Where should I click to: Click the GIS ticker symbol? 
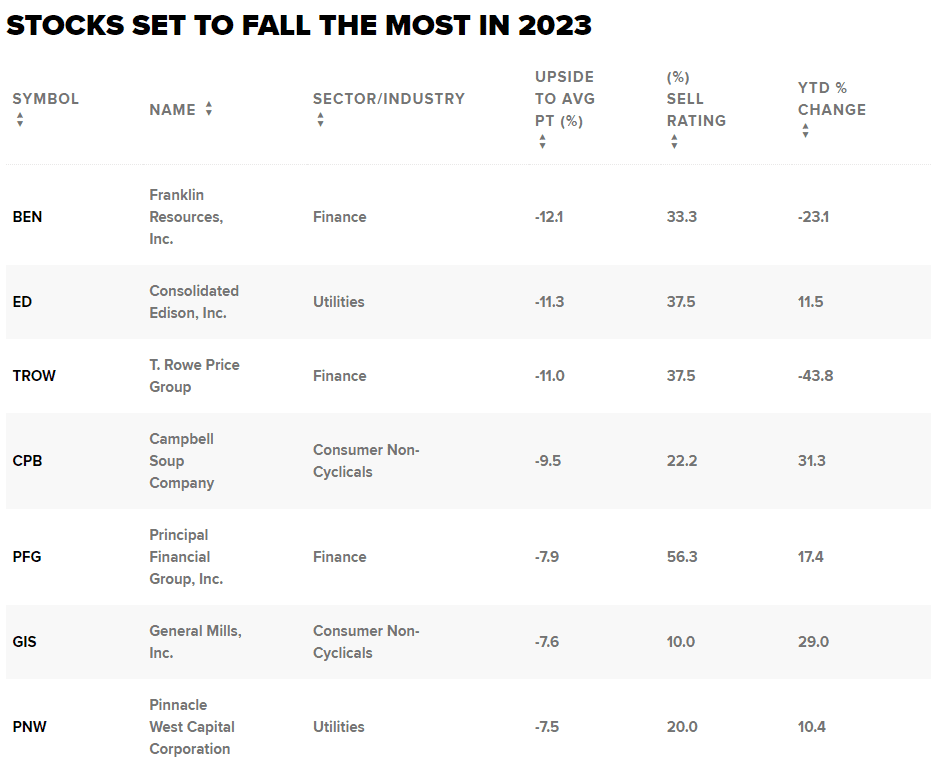[x=24, y=642]
